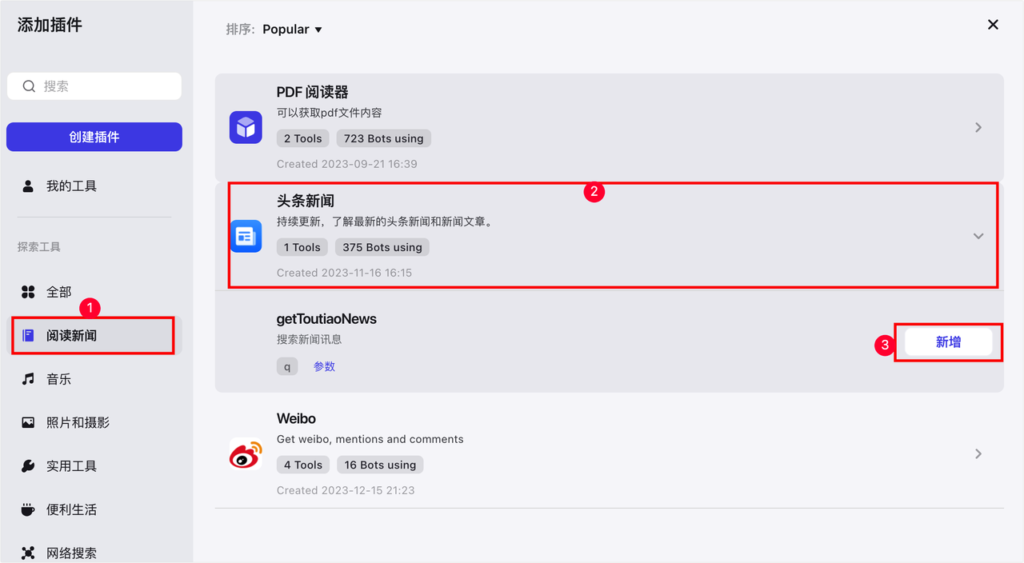Click the 可以获取pdf文件内容 description
This screenshot has height=563, width=1024.
[x=329, y=113]
